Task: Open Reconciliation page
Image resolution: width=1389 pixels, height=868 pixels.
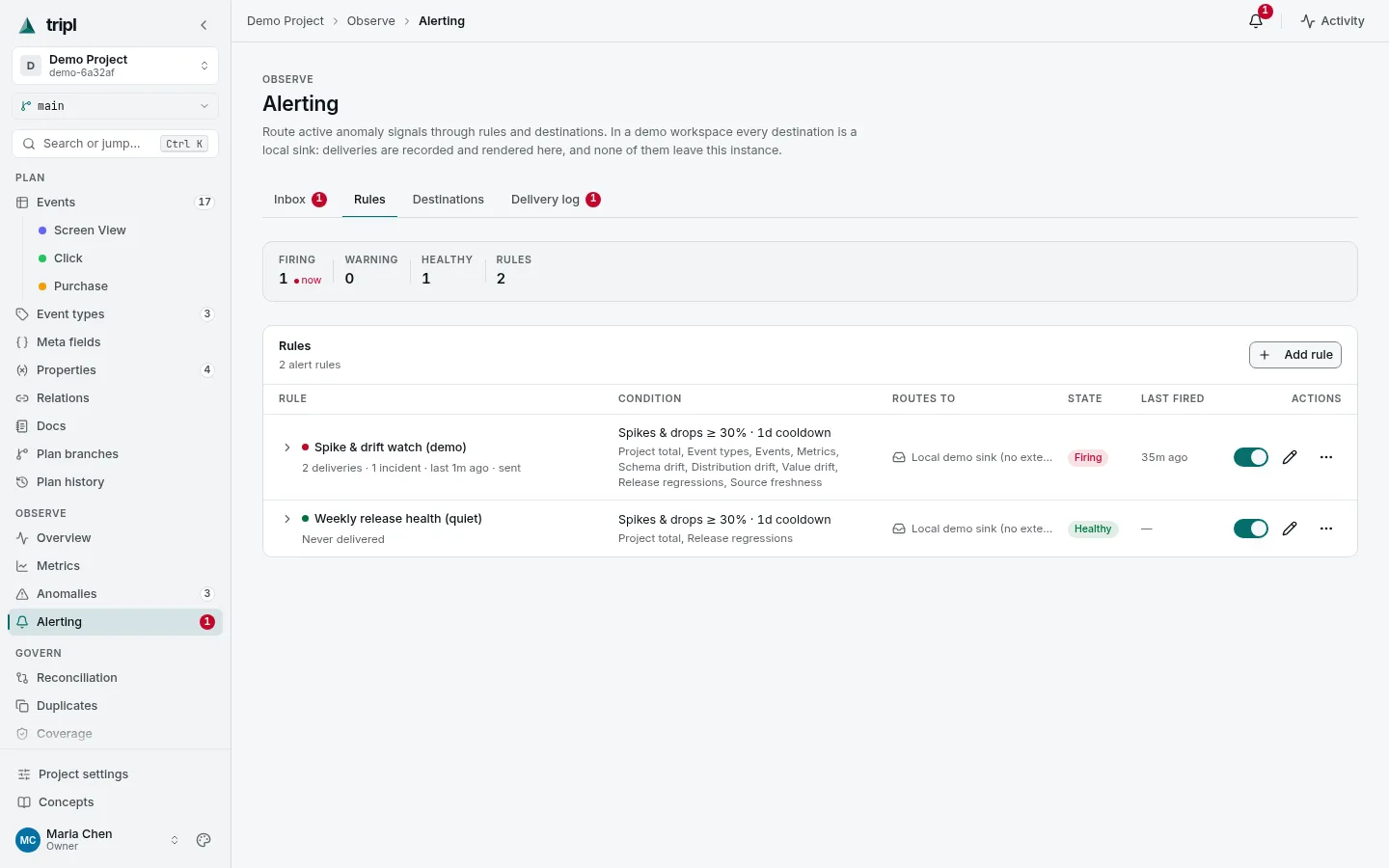Action: point(115,678)
